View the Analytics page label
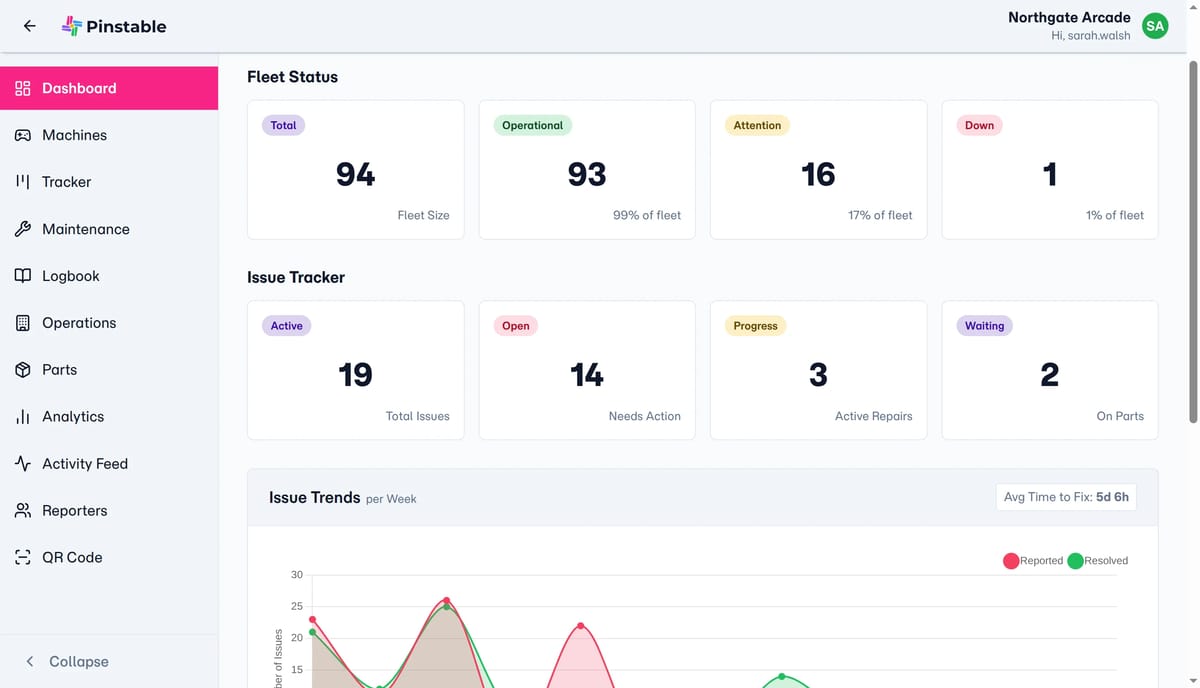The width and height of the screenshot is (1200, 688). pyautogui.click(x=73, y=417)
